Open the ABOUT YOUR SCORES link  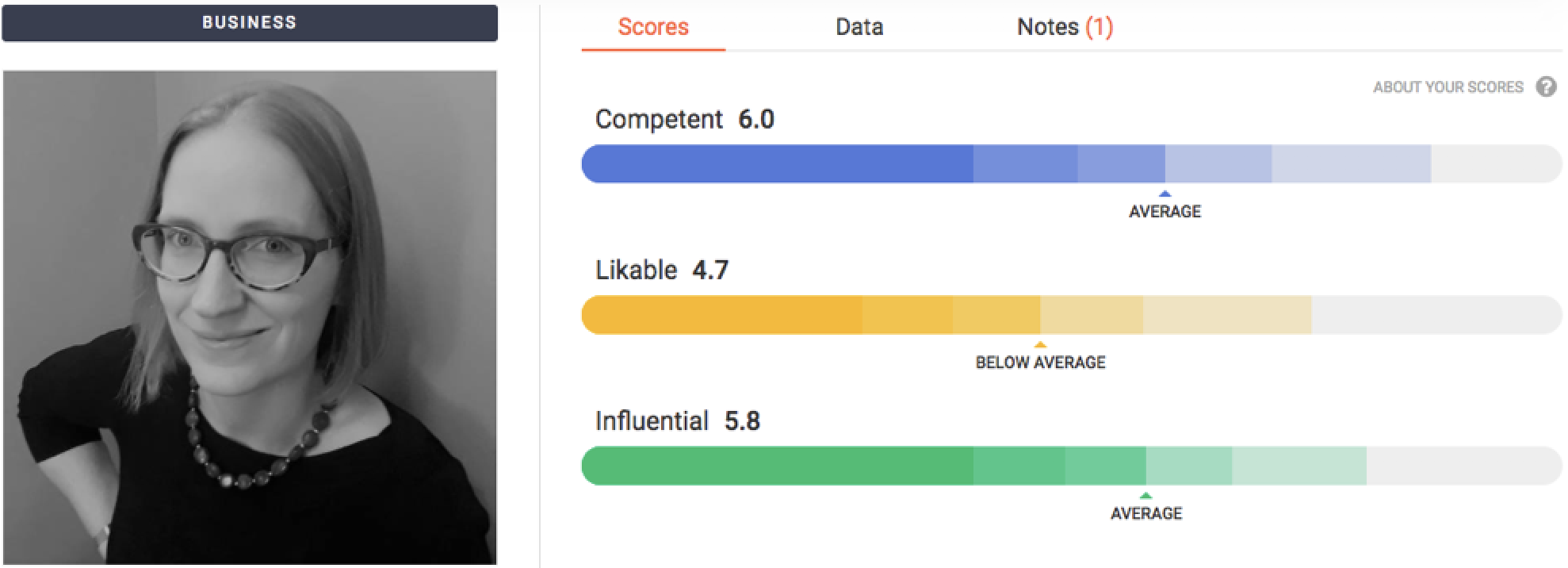[x=1448, y=87]
